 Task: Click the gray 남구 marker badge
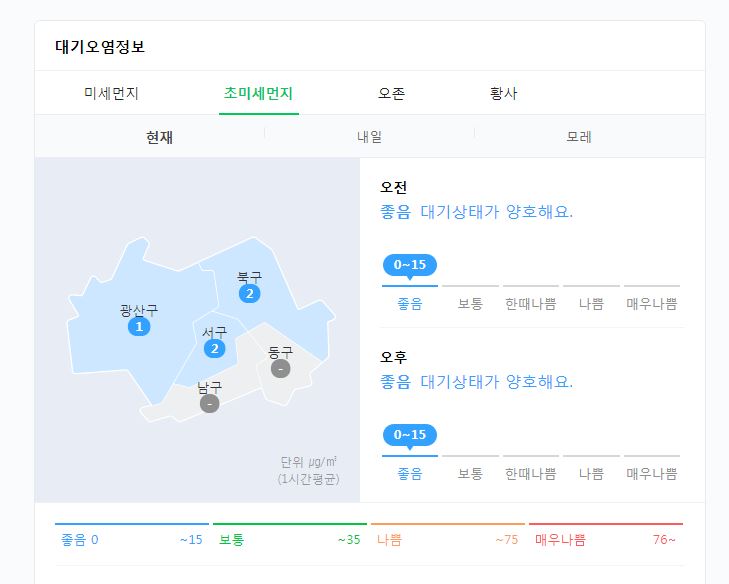[209, 403]
